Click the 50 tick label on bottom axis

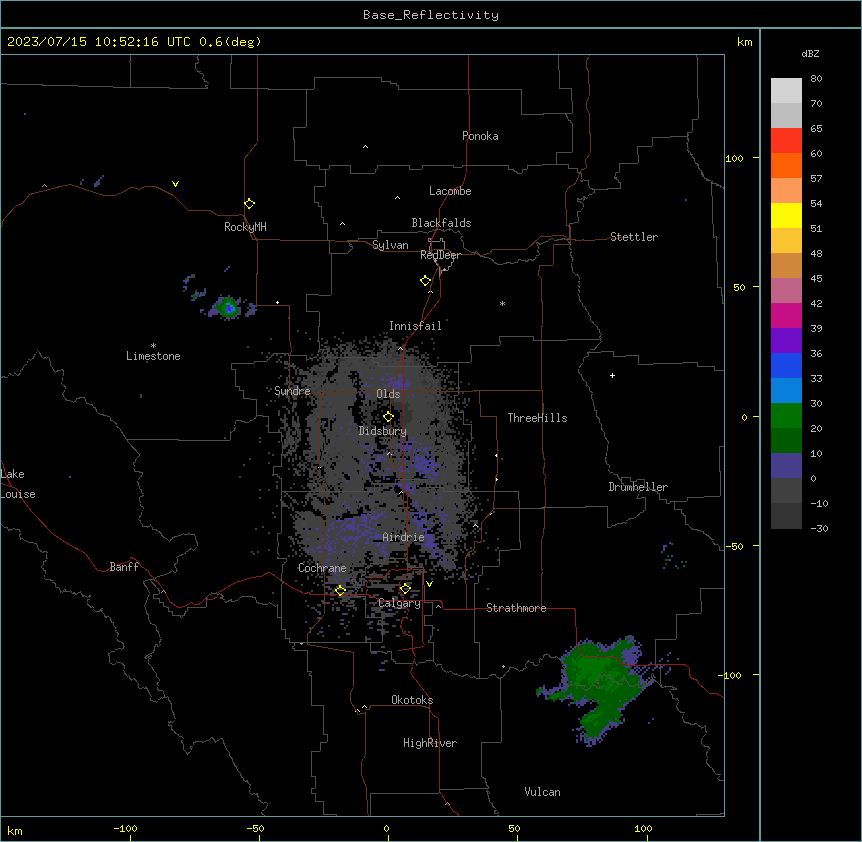[x=514, y=828]
